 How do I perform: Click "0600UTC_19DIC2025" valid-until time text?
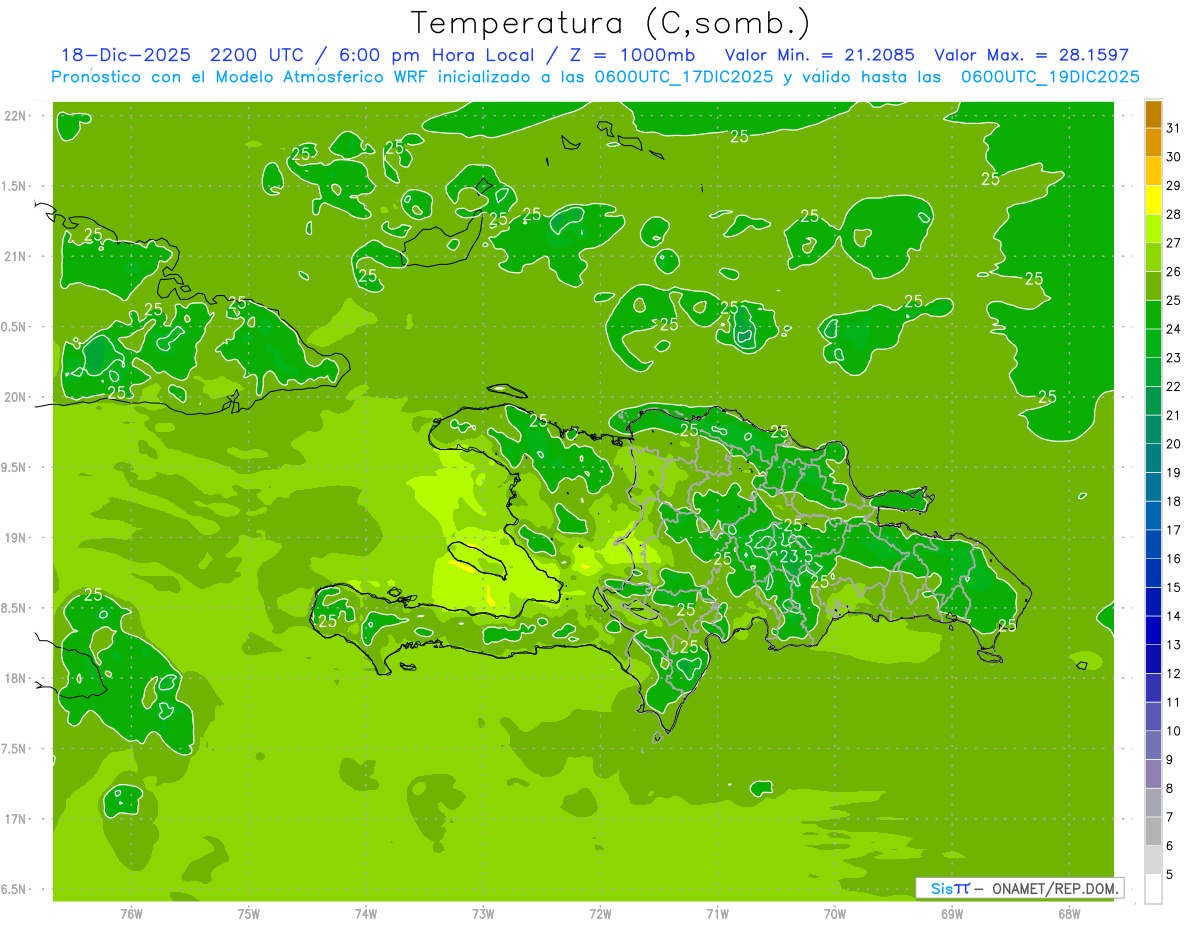tap(1050, 77)
